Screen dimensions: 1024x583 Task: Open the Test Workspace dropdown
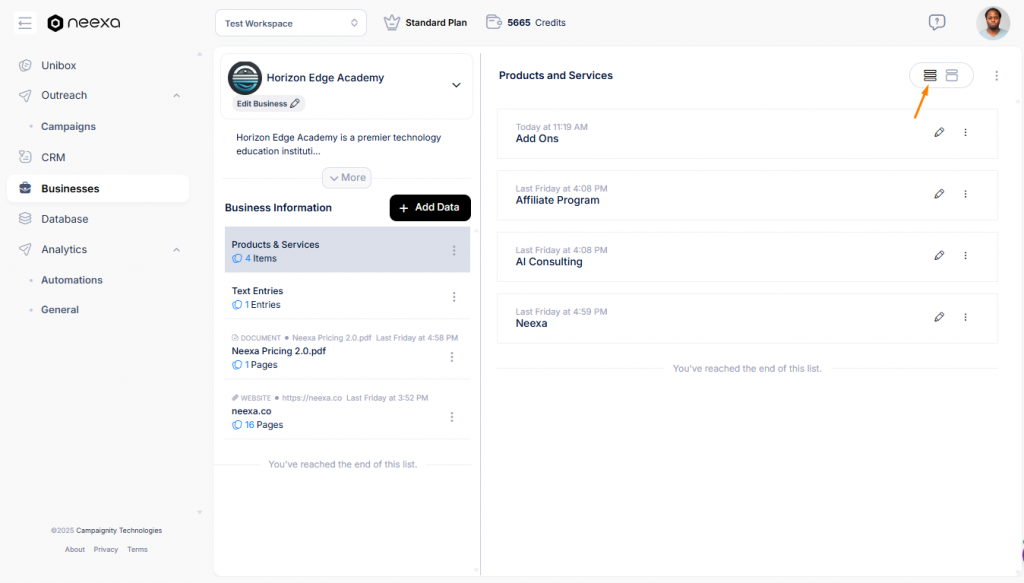[289, 22]
